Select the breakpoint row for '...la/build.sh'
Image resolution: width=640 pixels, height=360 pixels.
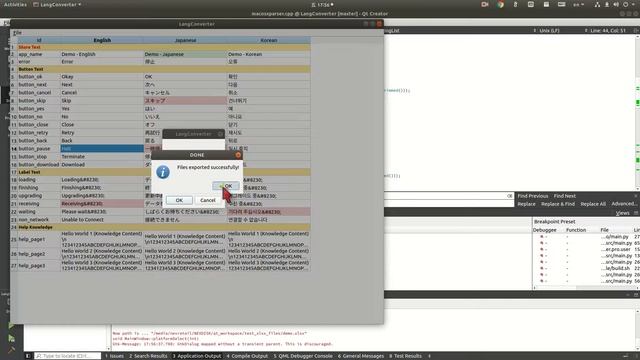point(587,269)
